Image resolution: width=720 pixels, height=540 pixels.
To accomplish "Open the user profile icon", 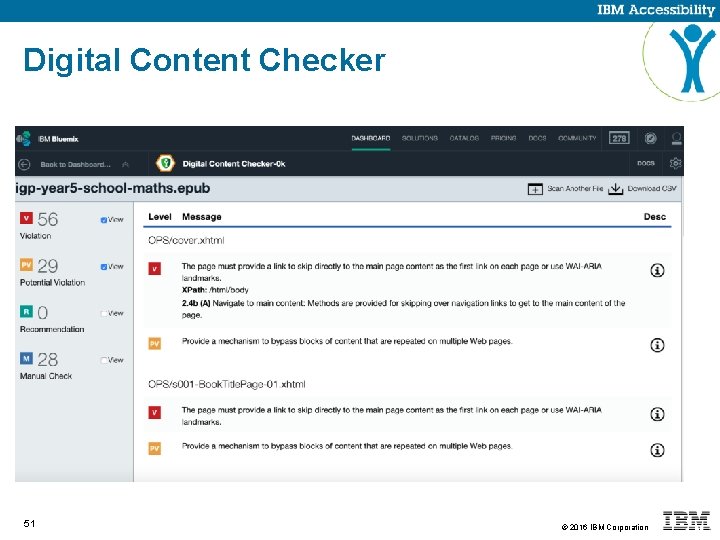I will point(677,138).
